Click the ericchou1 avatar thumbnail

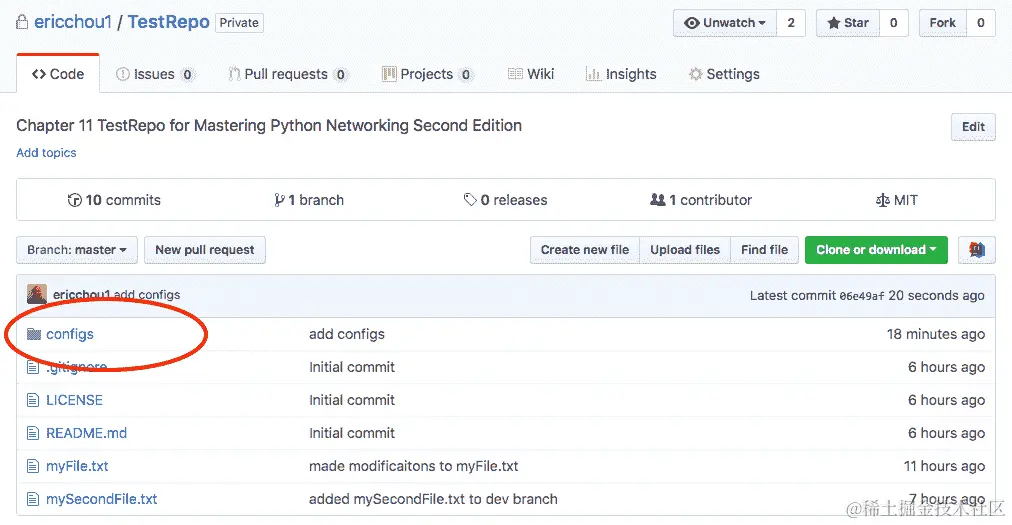point(37,295)
